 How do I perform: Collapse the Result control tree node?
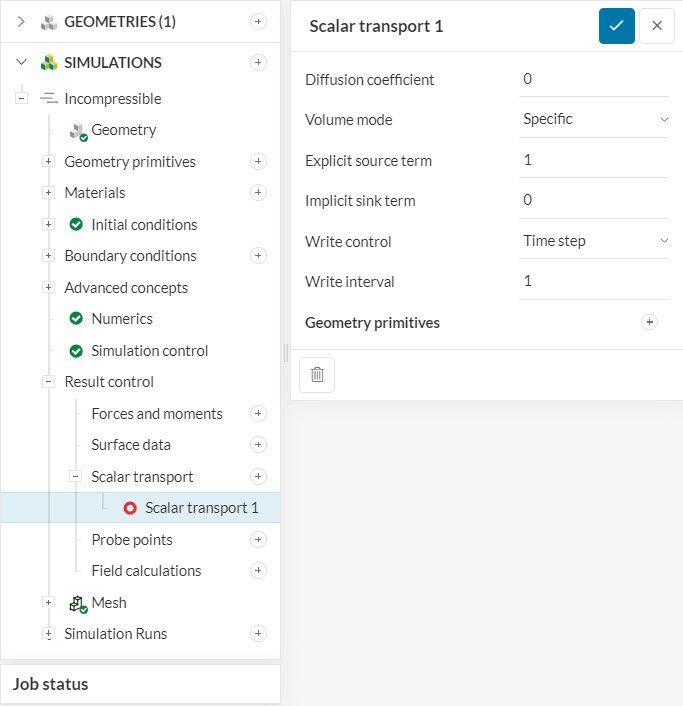pyautogui.click(x=48, y=382)
